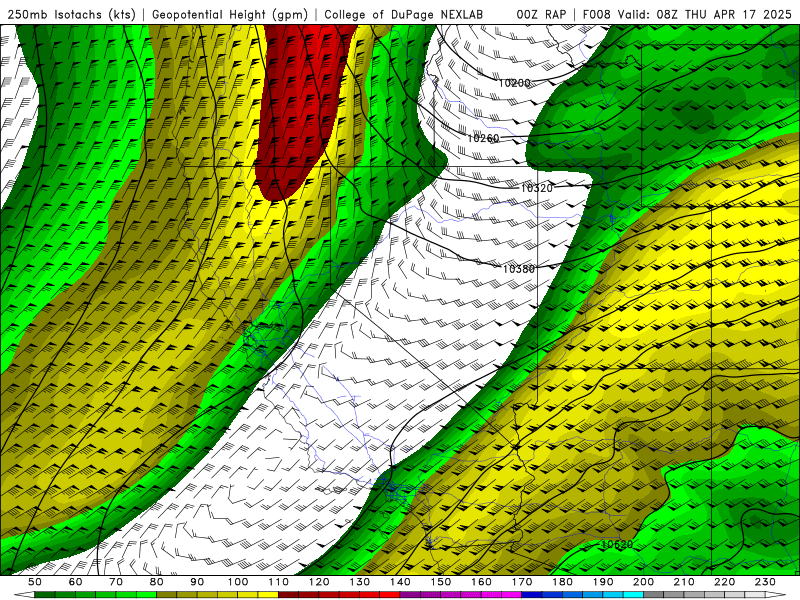The height and width of the screenshot is (600, 800).
Task: Click the 10380 height contour label
Action: (519, 269)
